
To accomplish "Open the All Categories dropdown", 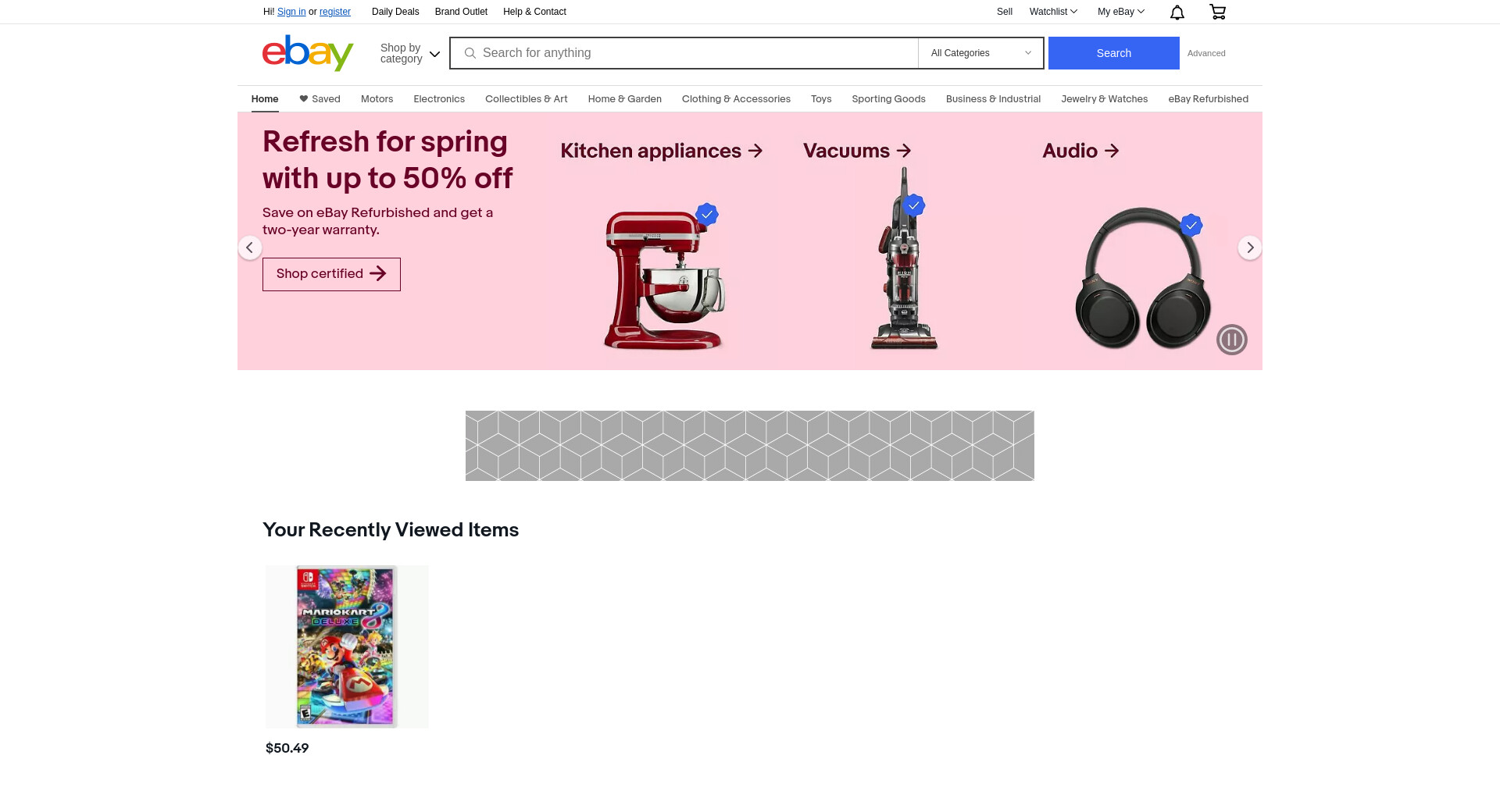I will click(981, 53).
